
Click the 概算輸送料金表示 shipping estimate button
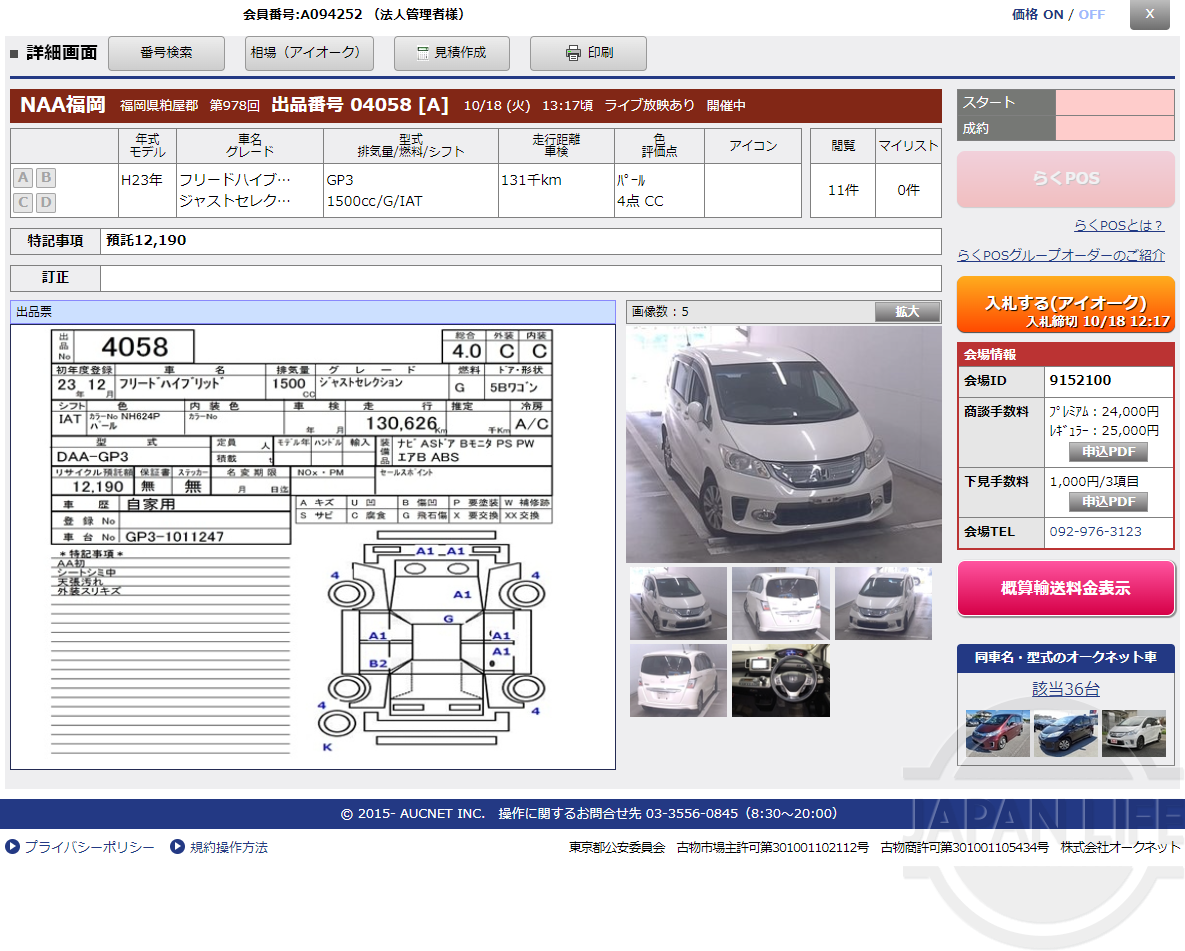tap(1065, 589)
